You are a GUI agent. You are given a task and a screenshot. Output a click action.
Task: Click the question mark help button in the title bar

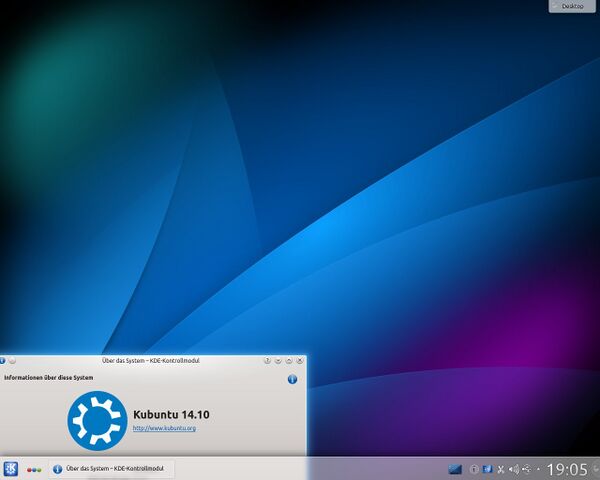tap(268, 360)
